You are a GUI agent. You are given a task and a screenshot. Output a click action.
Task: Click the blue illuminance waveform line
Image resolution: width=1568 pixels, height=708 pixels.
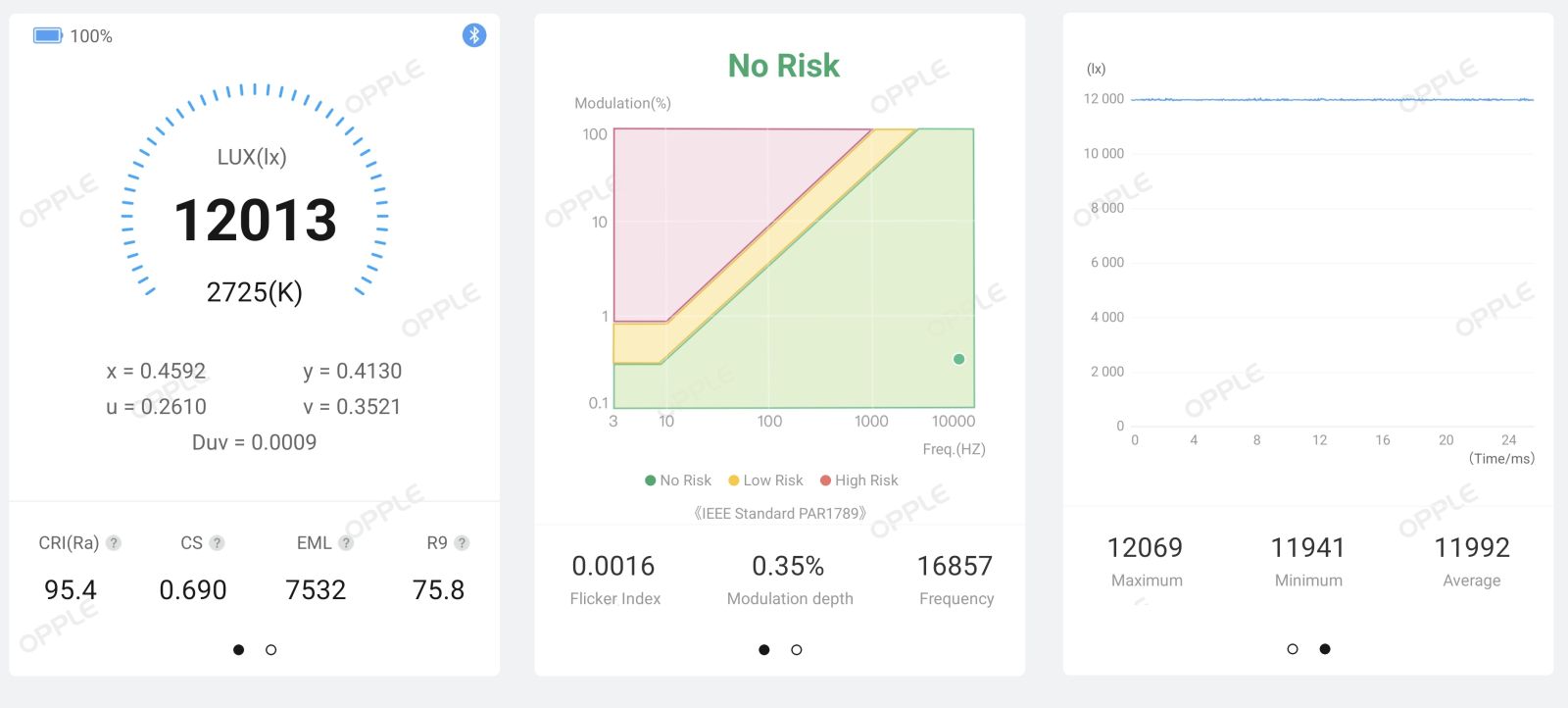click(x=1333, y=99)
